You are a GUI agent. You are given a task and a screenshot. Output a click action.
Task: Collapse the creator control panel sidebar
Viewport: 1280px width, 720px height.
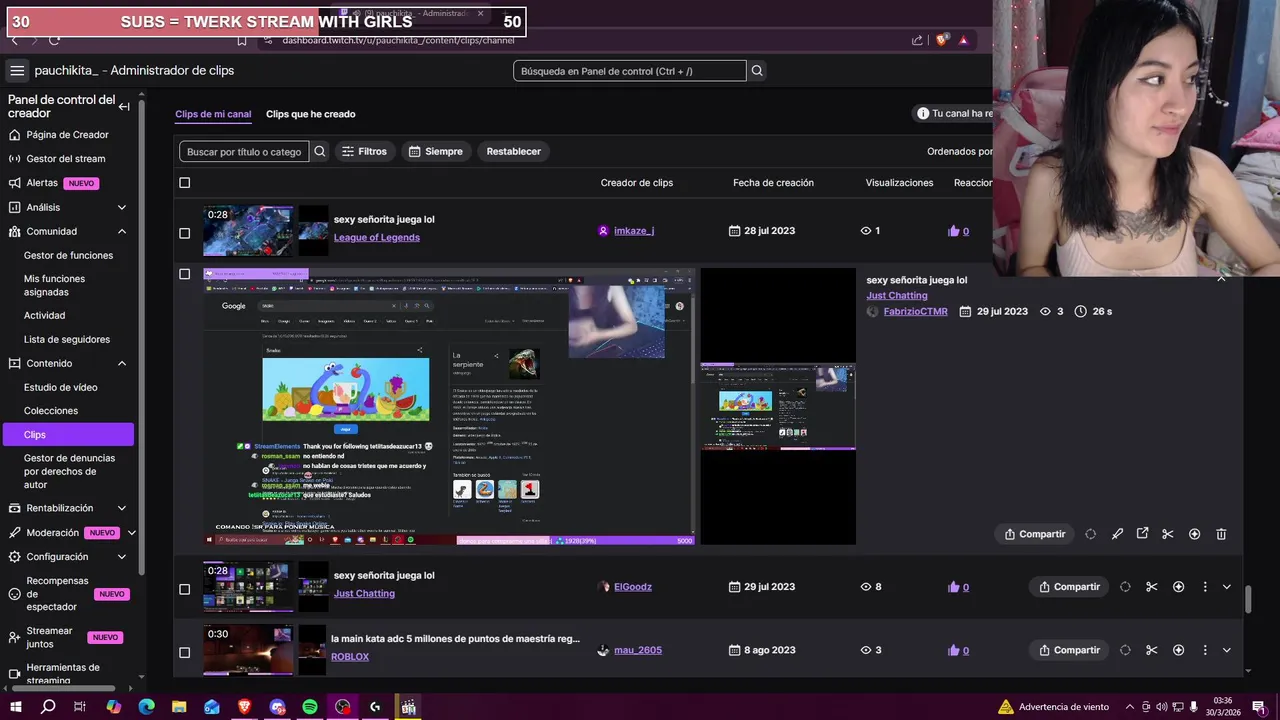tap(124, 107)
